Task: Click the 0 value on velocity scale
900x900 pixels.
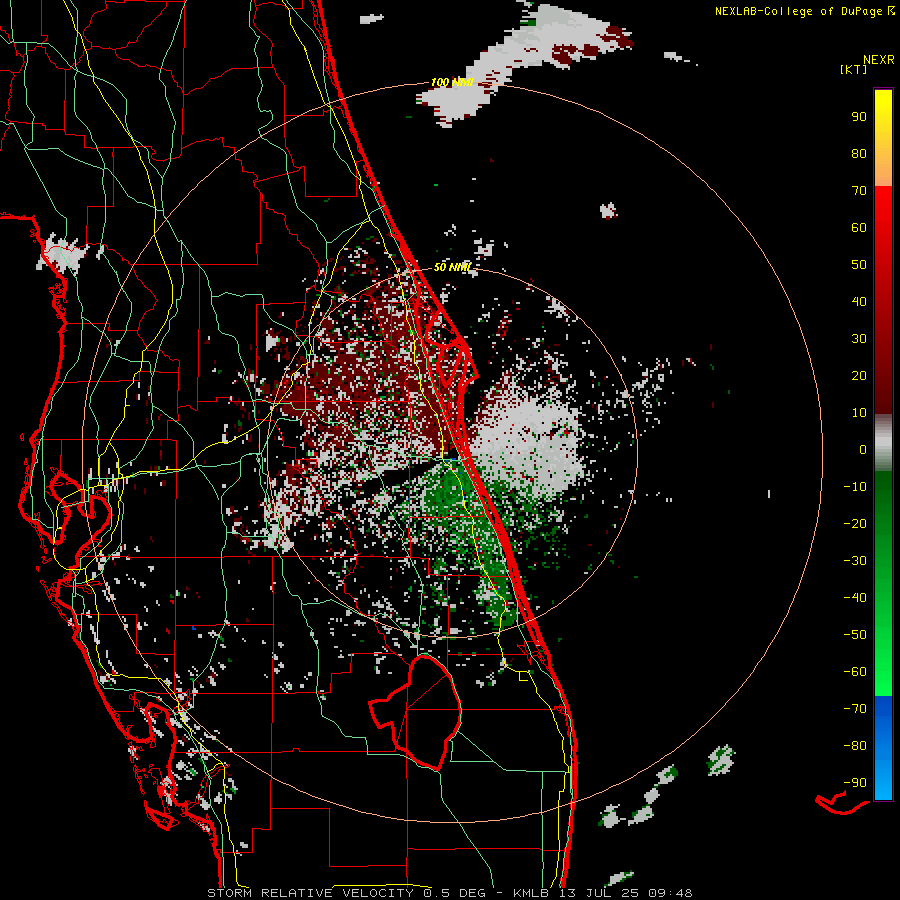Action: point(863,450)
